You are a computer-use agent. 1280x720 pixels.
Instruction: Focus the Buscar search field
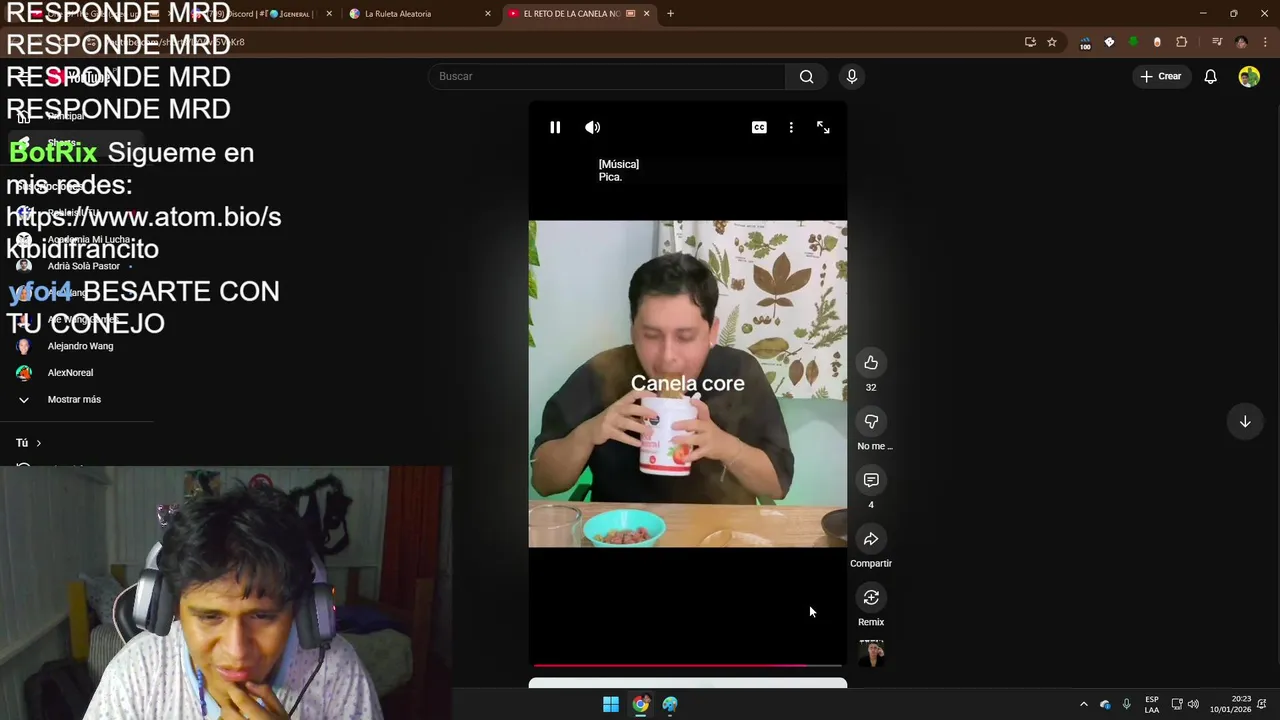pyautogui.click(x=607, y=76)
